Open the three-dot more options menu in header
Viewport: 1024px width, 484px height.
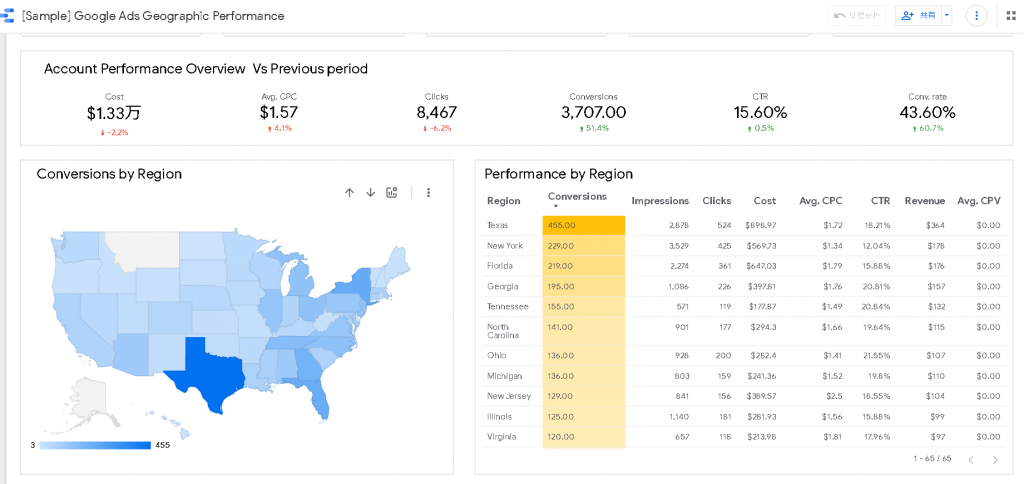pos(976,16)
